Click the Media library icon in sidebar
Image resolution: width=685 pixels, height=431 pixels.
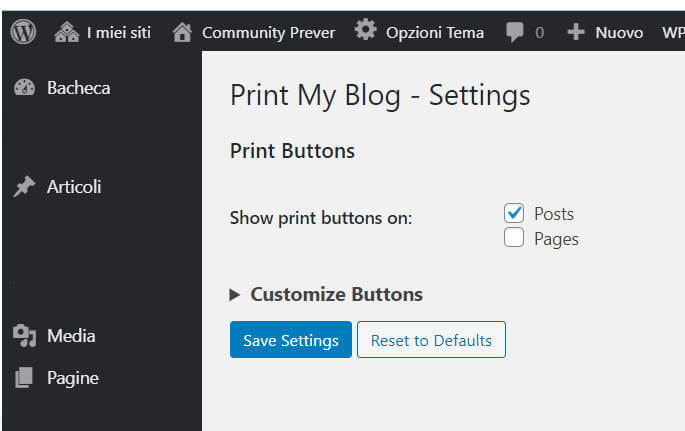click(x=24, y=336)
